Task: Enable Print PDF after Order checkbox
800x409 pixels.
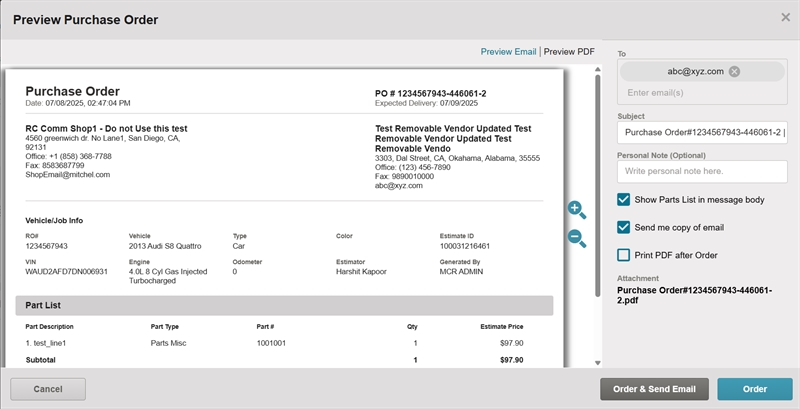Action: [624, 255]
